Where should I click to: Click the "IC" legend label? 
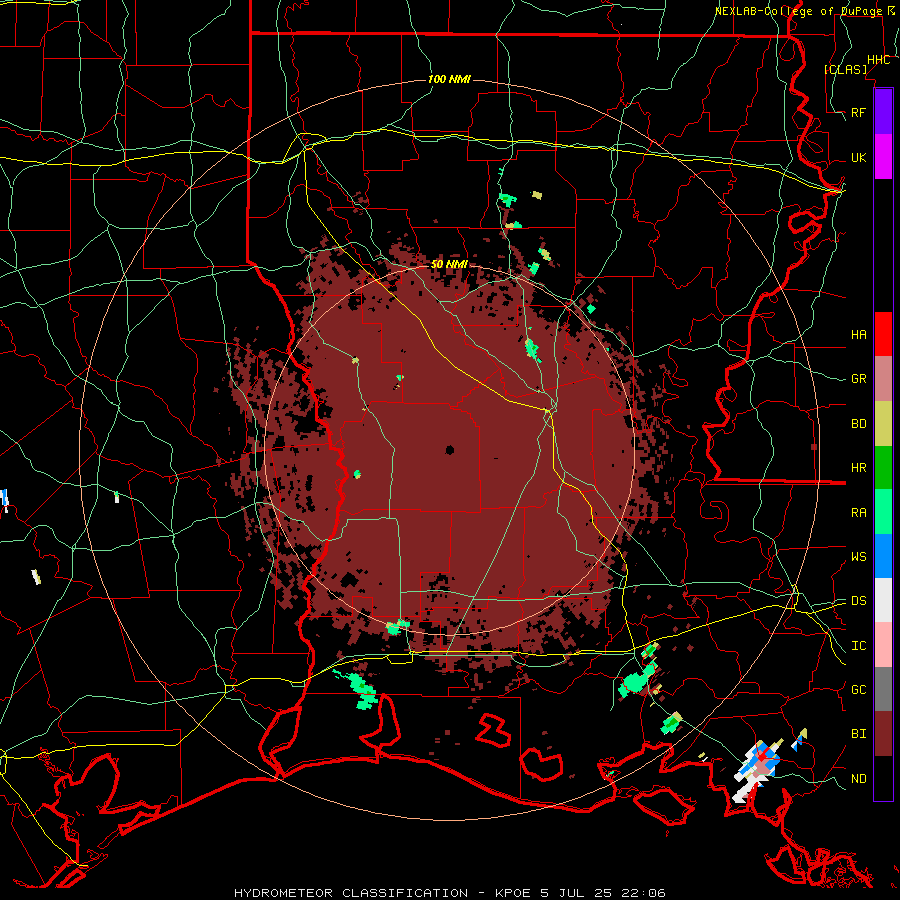tap(858, 646)
